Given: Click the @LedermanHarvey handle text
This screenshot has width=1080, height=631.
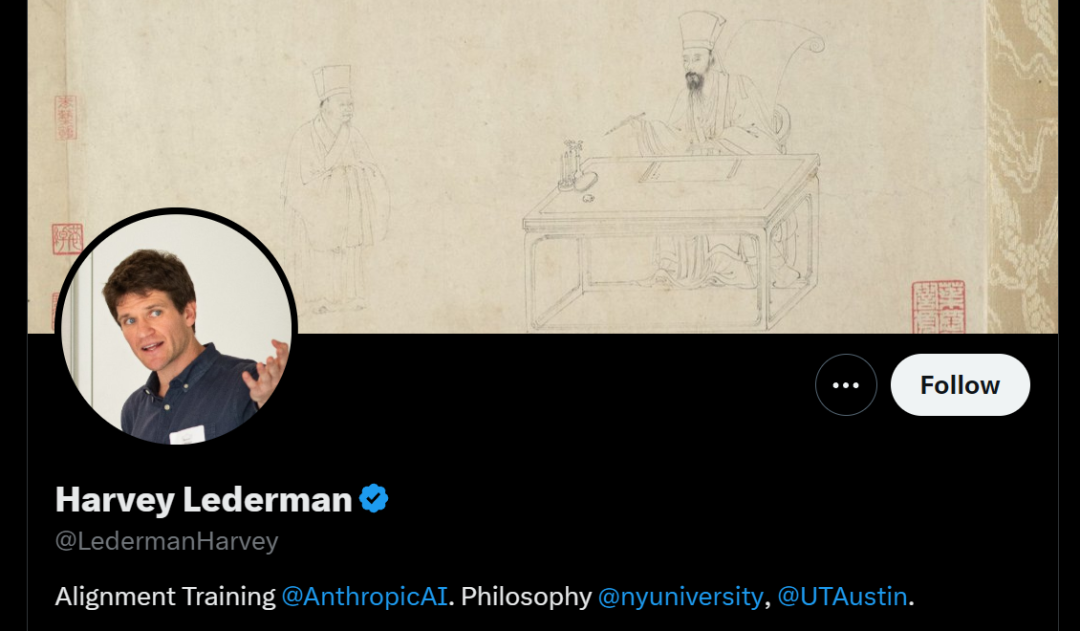Looking at the screenshot, I should pos(167,541).
